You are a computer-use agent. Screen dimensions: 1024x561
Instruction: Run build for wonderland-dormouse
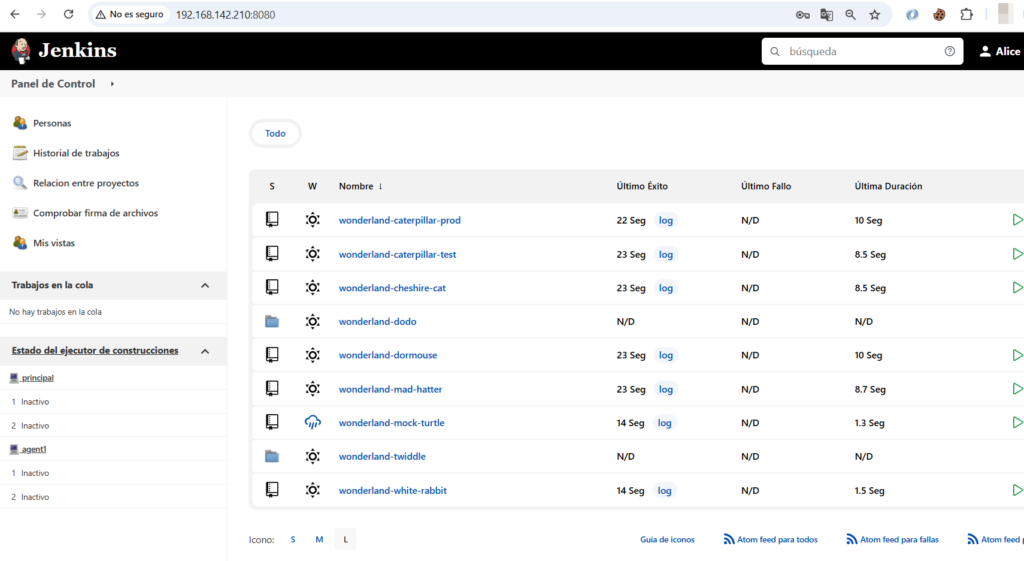coord(1017,355)
